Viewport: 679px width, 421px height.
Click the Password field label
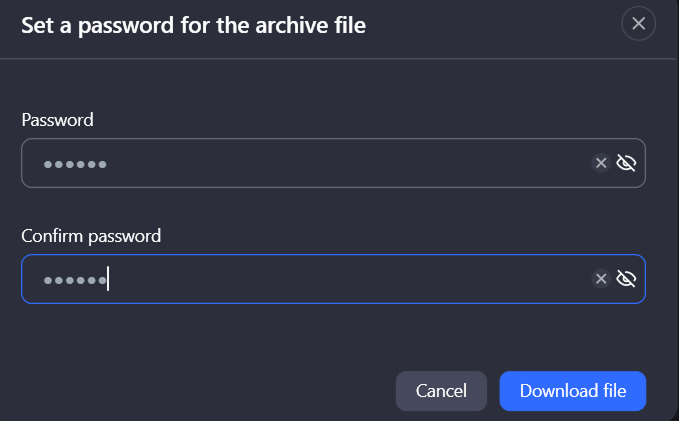coord(57,120)
